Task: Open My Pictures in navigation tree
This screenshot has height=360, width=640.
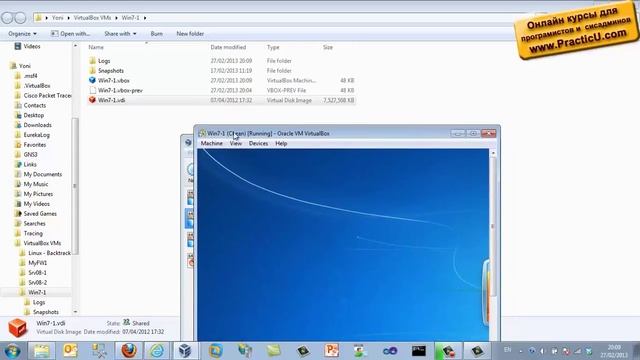Action: (38, 194)
